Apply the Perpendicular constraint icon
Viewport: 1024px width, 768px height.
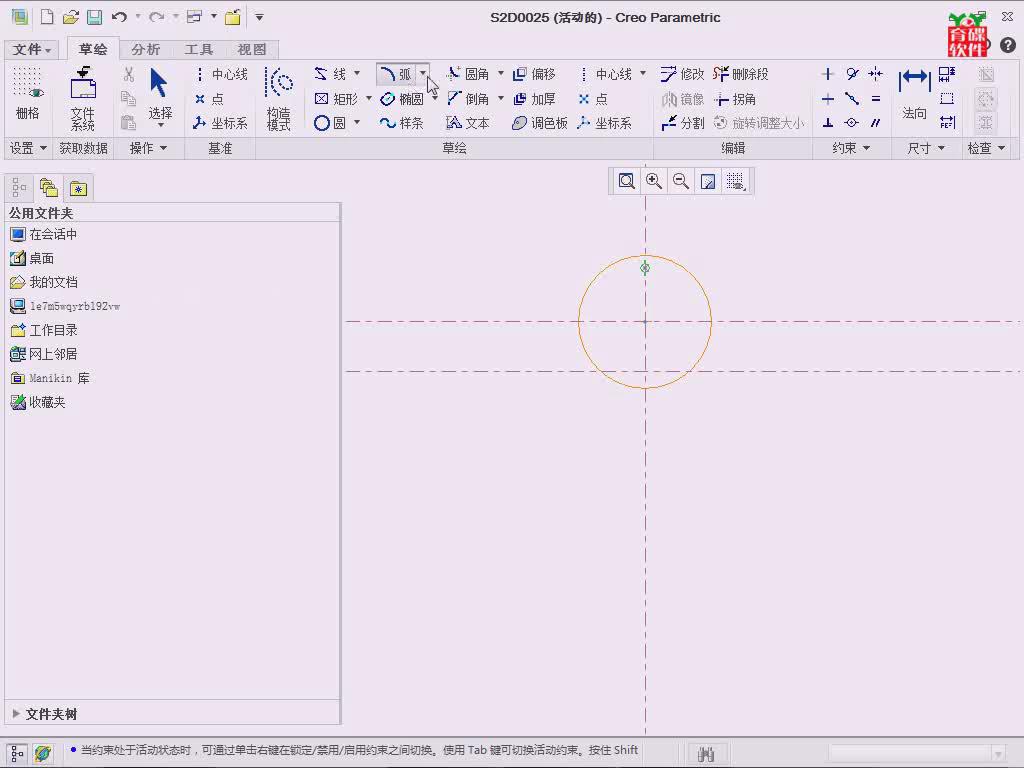pyautogui.click(x=828, y=123)
